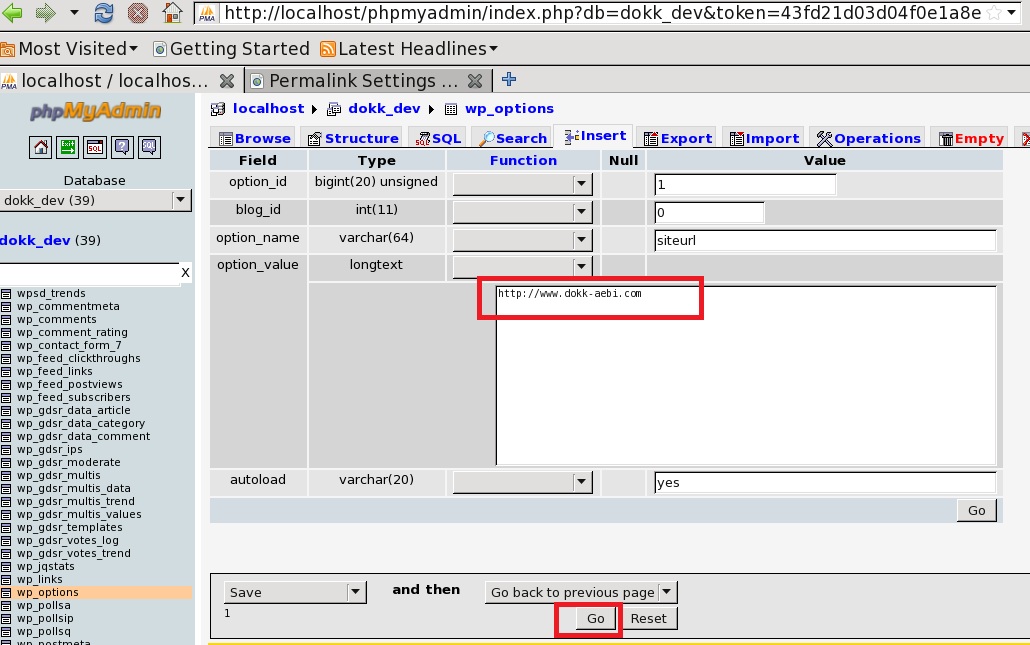
Task: Open the 'Go back to previous page' dropdown
Action: pos(580,592)
